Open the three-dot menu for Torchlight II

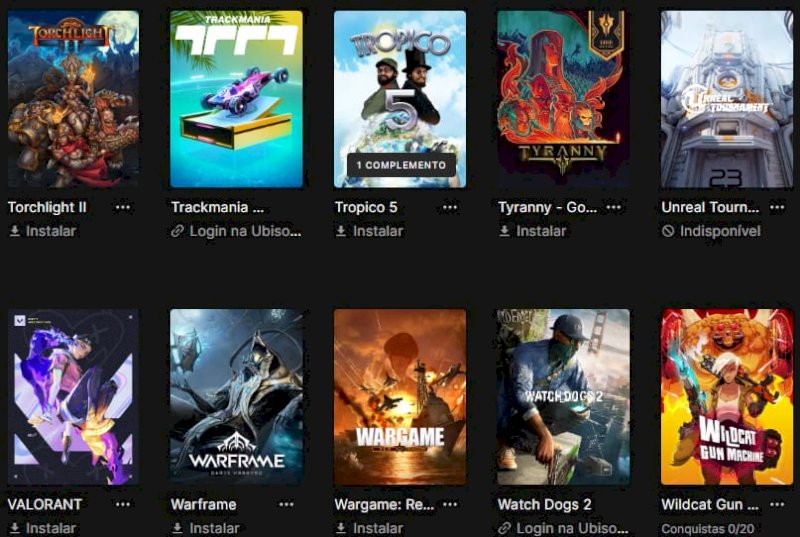tap(123, 207)
